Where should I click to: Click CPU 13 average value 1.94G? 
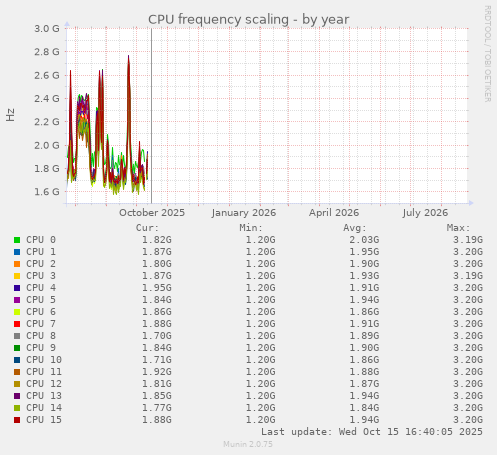pyautogui.click(x=364, y=396)
